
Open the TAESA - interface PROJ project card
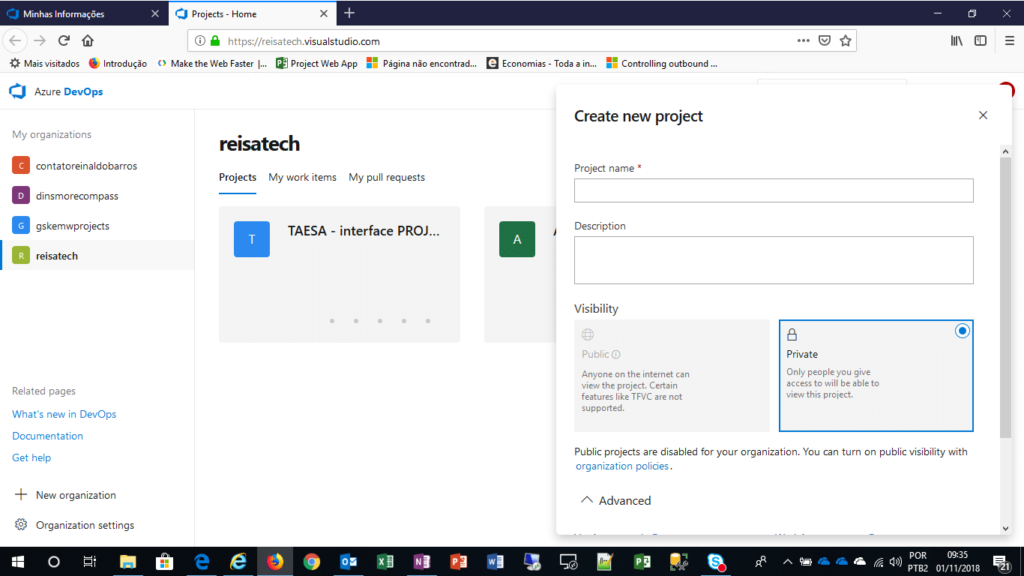(x=340, y=274)
